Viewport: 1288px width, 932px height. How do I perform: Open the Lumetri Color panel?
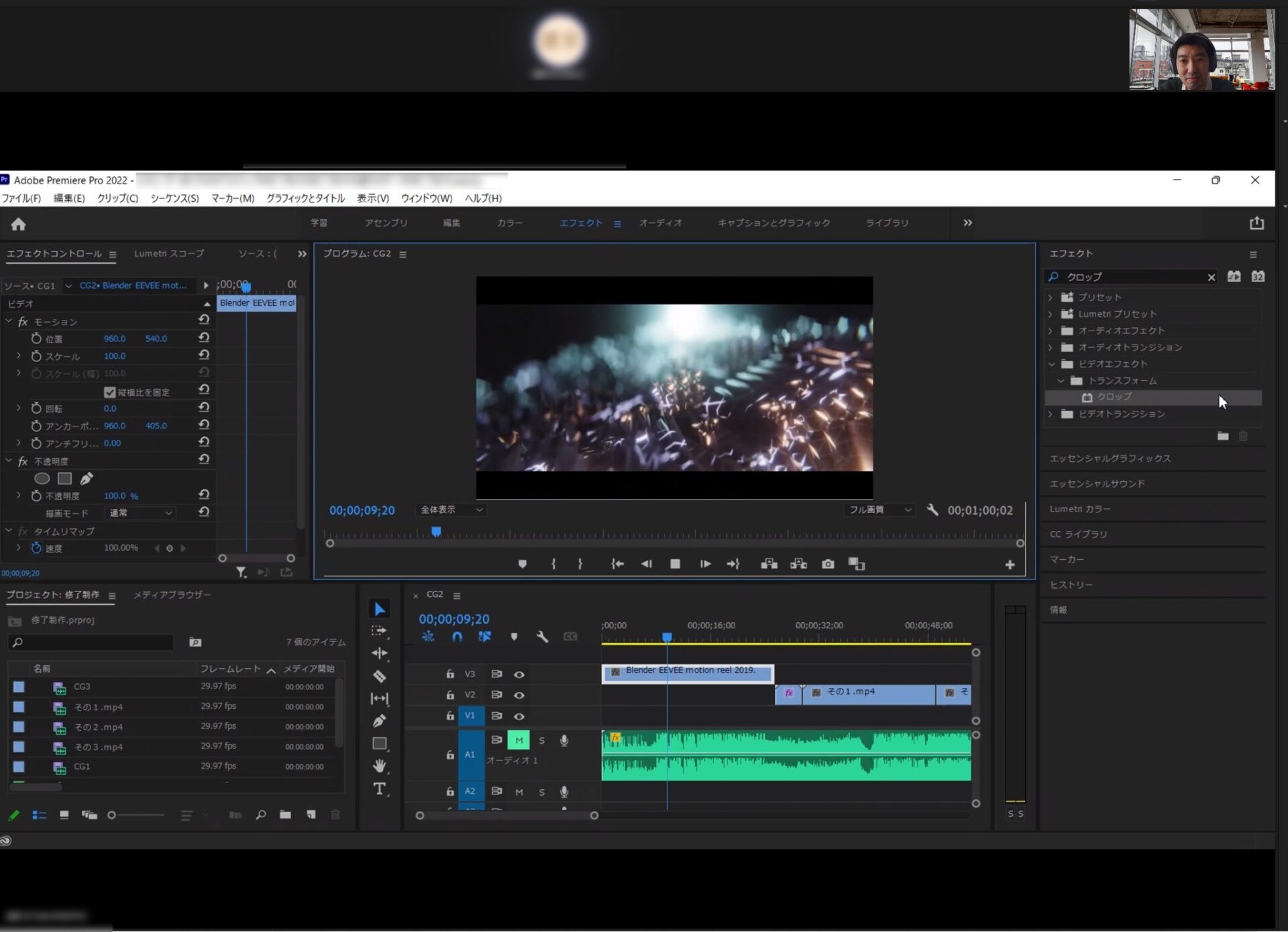pyautogui.click(x=1079, y=509)
